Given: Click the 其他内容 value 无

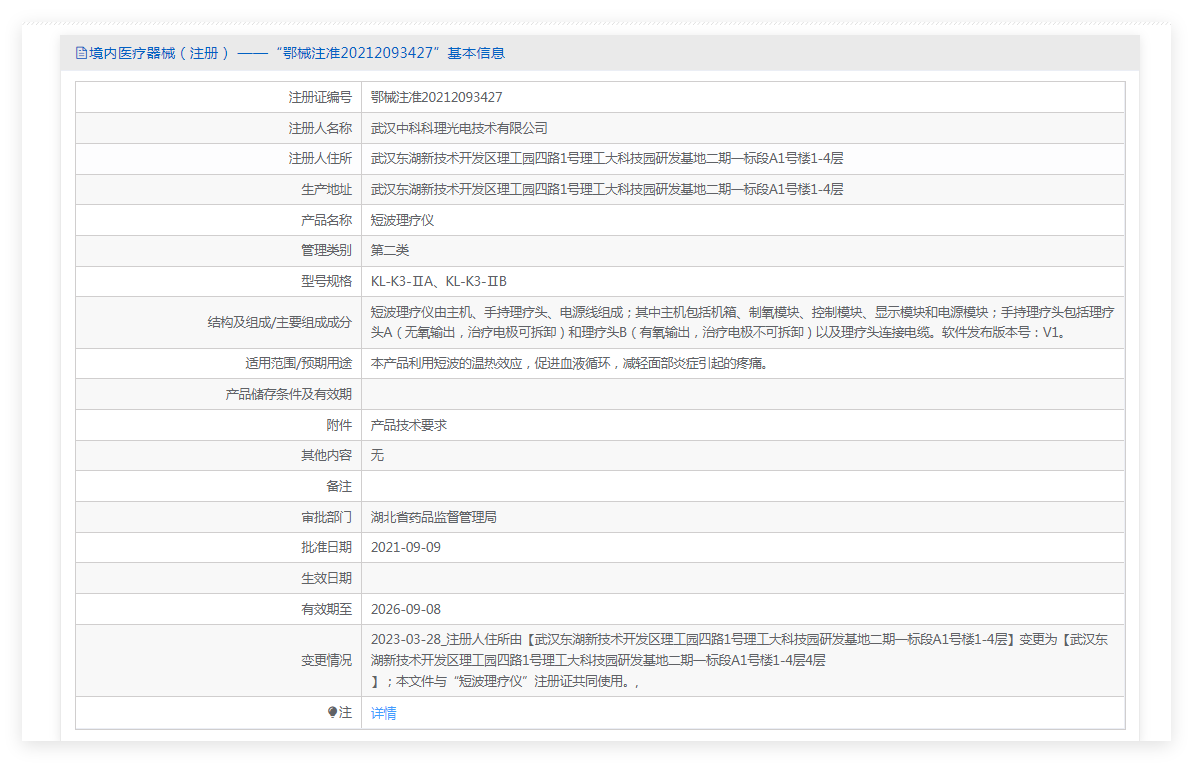Looking at the screenshot, I should (377, 455).
